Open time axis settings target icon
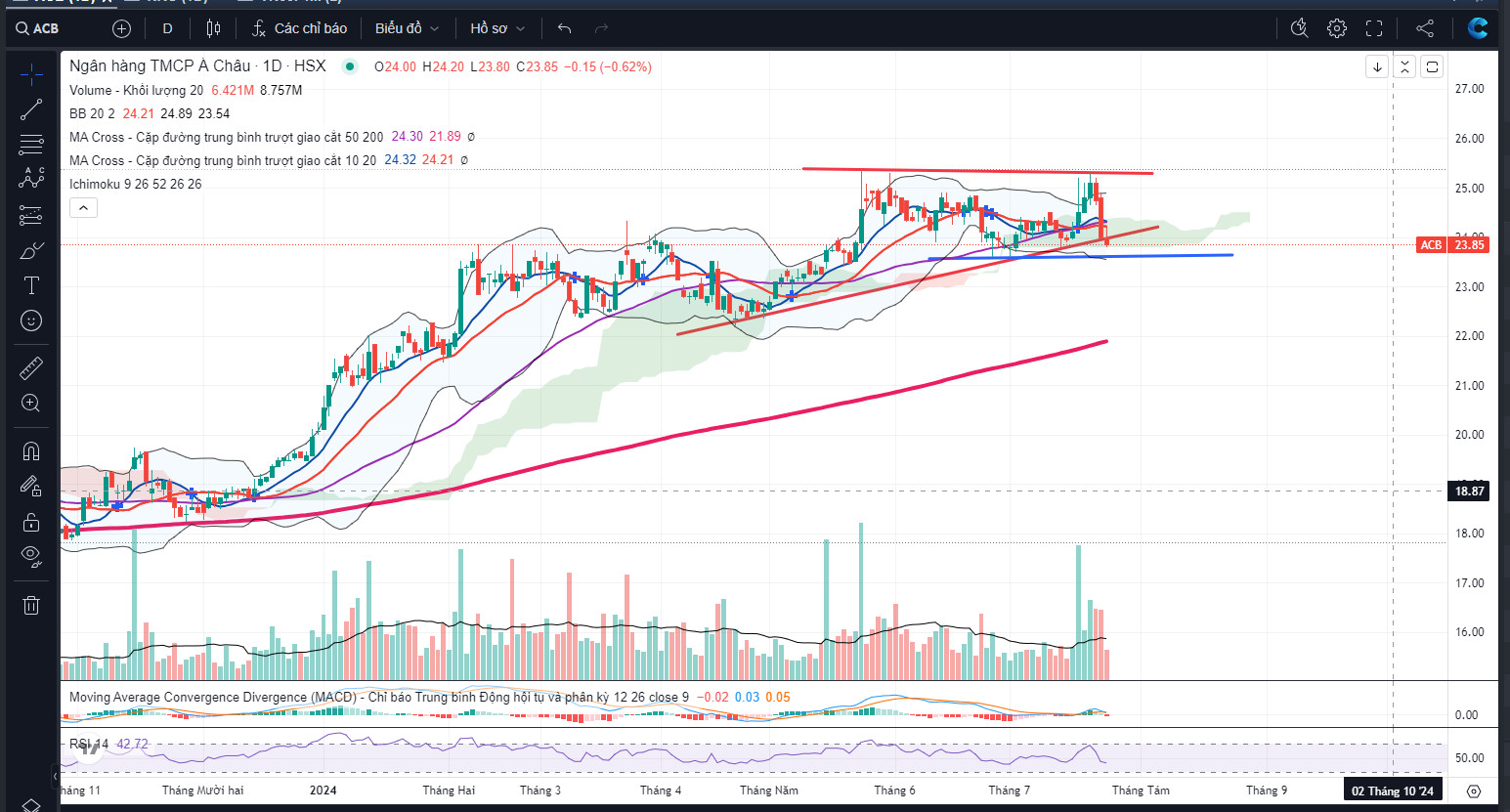 click(x=1474, y=791)
